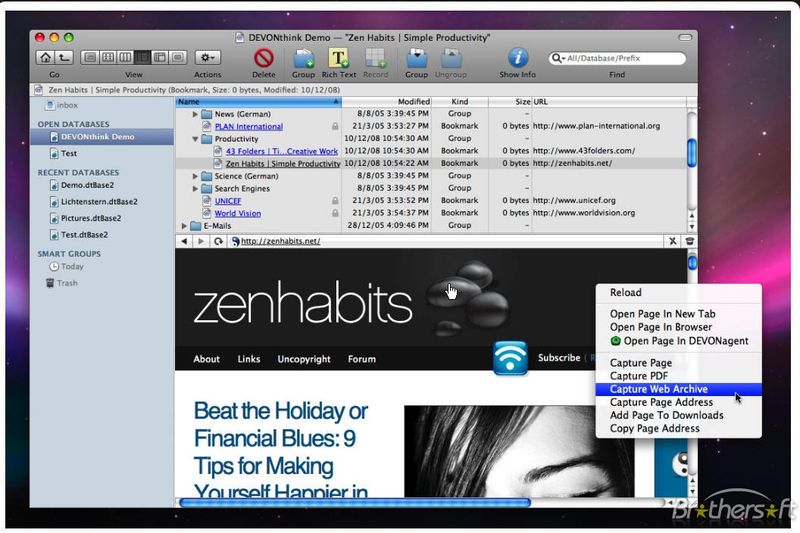The height and width of the screenshot is (533, 800).
Task: Open the PLAN International bookmark
Action: point(248,126)
